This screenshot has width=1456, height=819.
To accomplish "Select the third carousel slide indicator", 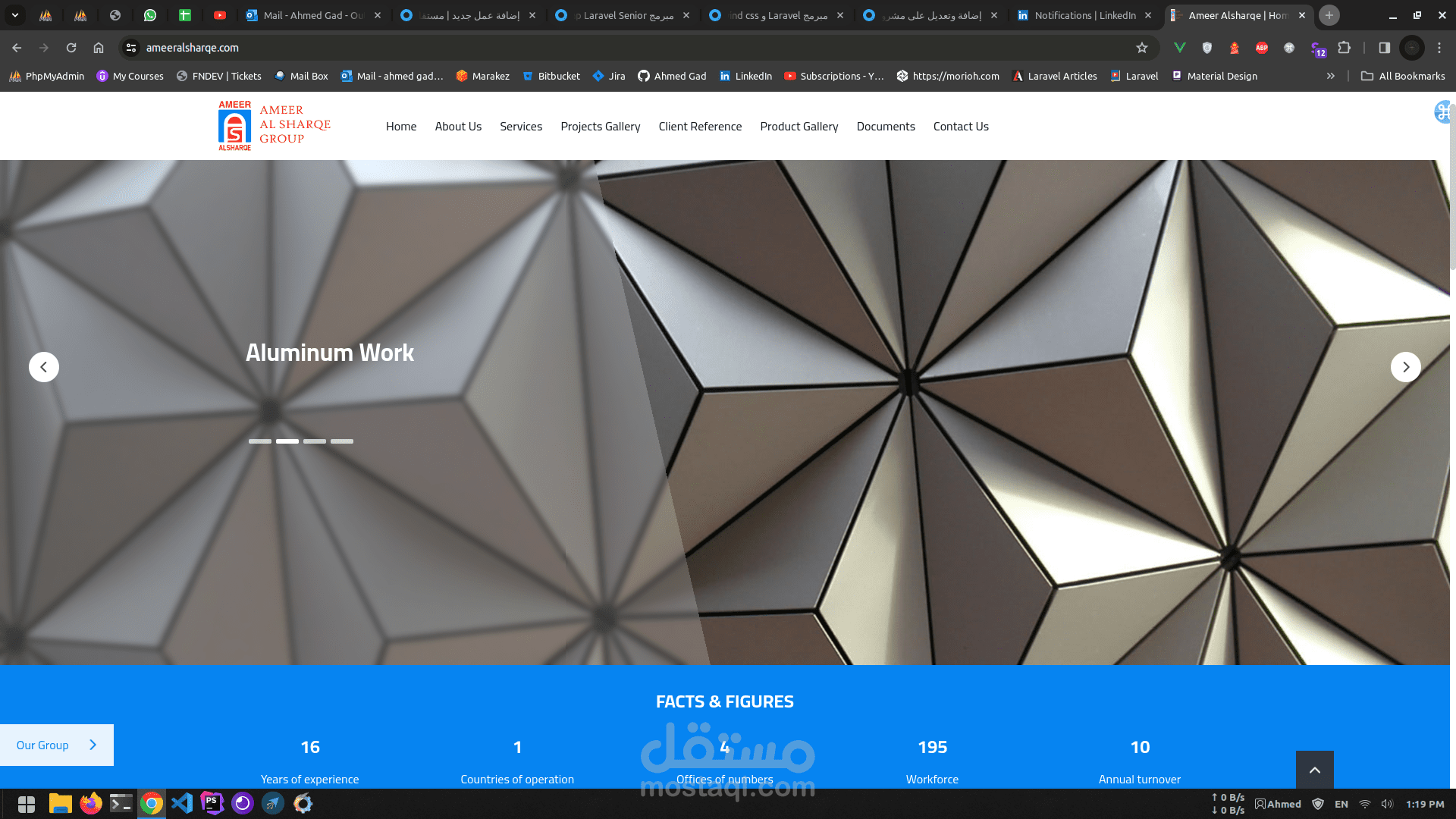I will pos(315,441).
